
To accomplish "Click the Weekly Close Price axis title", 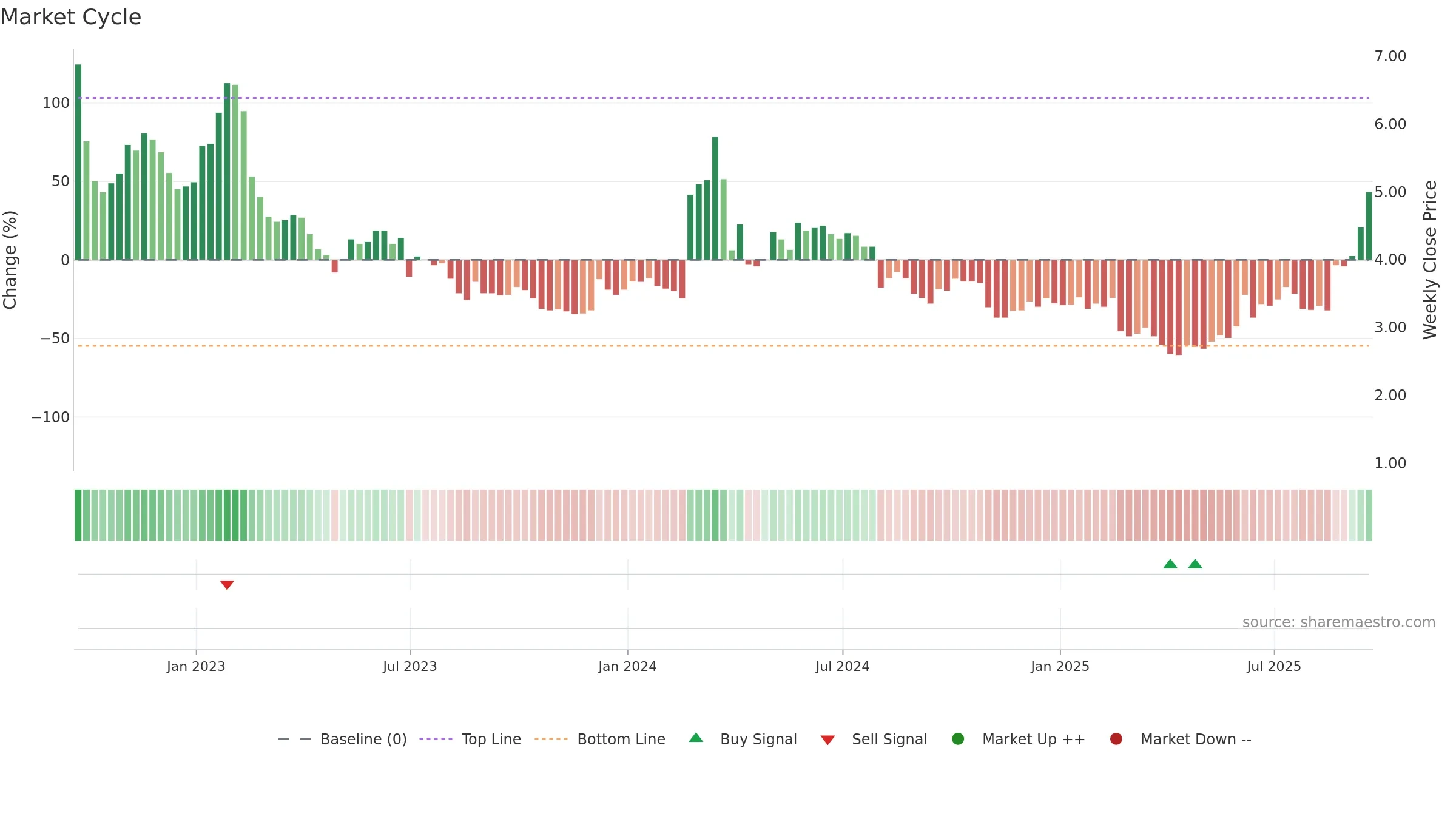I will coord(1430,260).
